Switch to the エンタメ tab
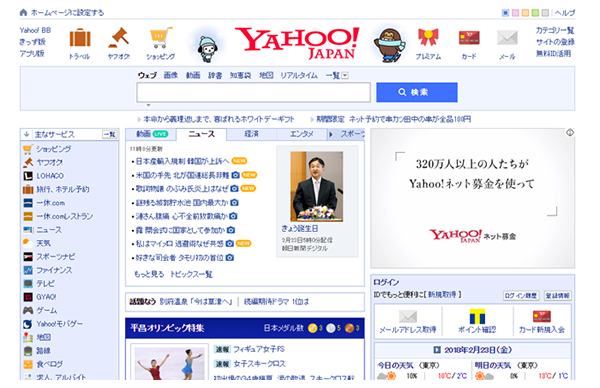The image size is (600, 388). [x=302, y=134]
